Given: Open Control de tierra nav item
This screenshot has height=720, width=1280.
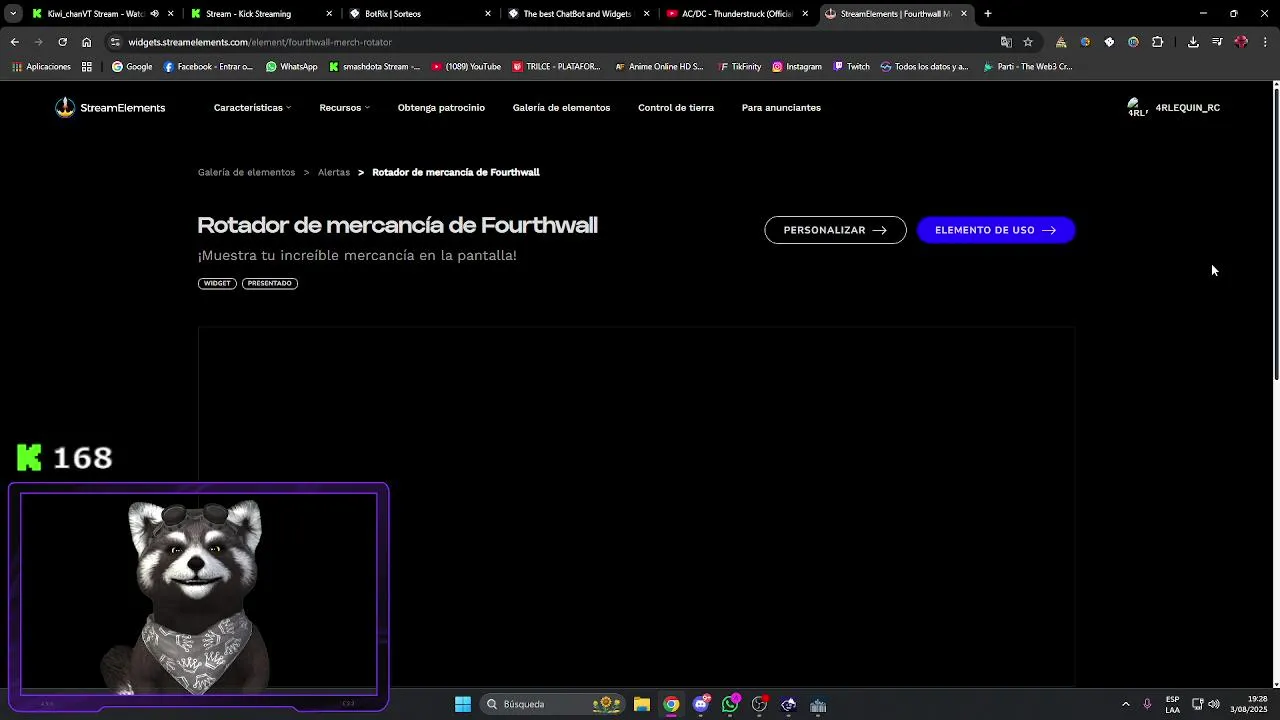Looking at the screenshot, I should [x=676, y=108].
